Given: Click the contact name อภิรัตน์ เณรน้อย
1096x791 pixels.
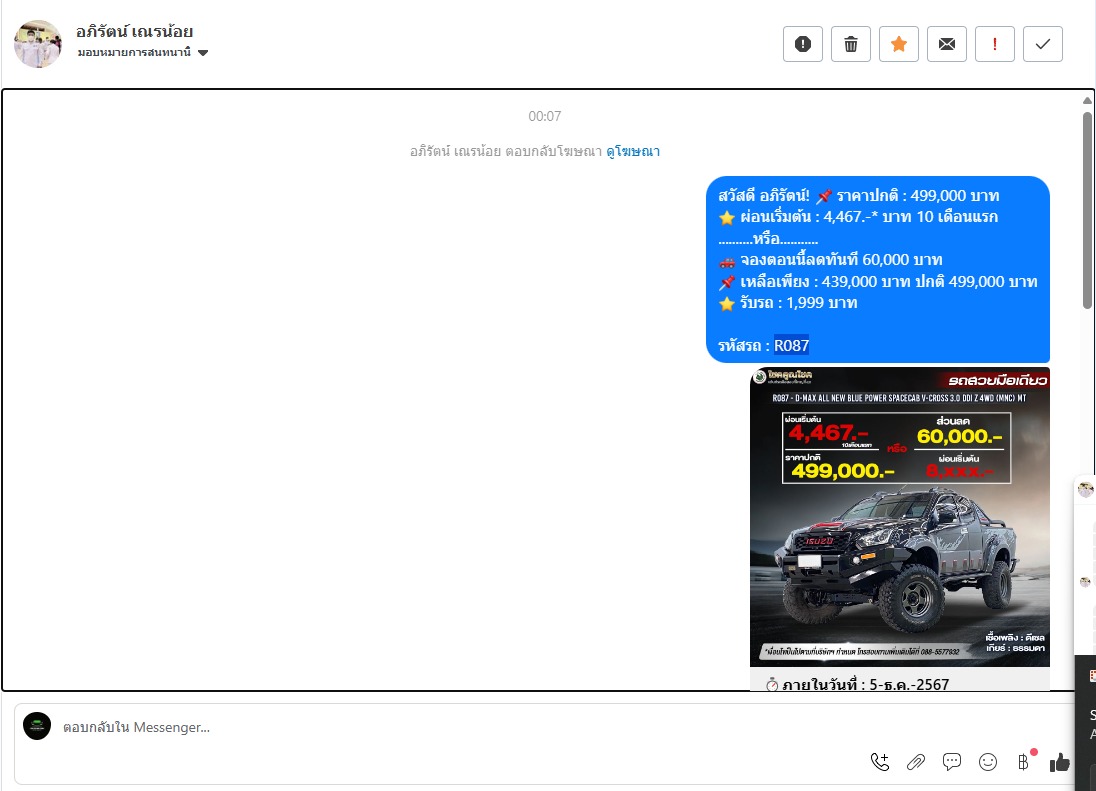Looking at the screenshot, I should (x=134, y=31).
